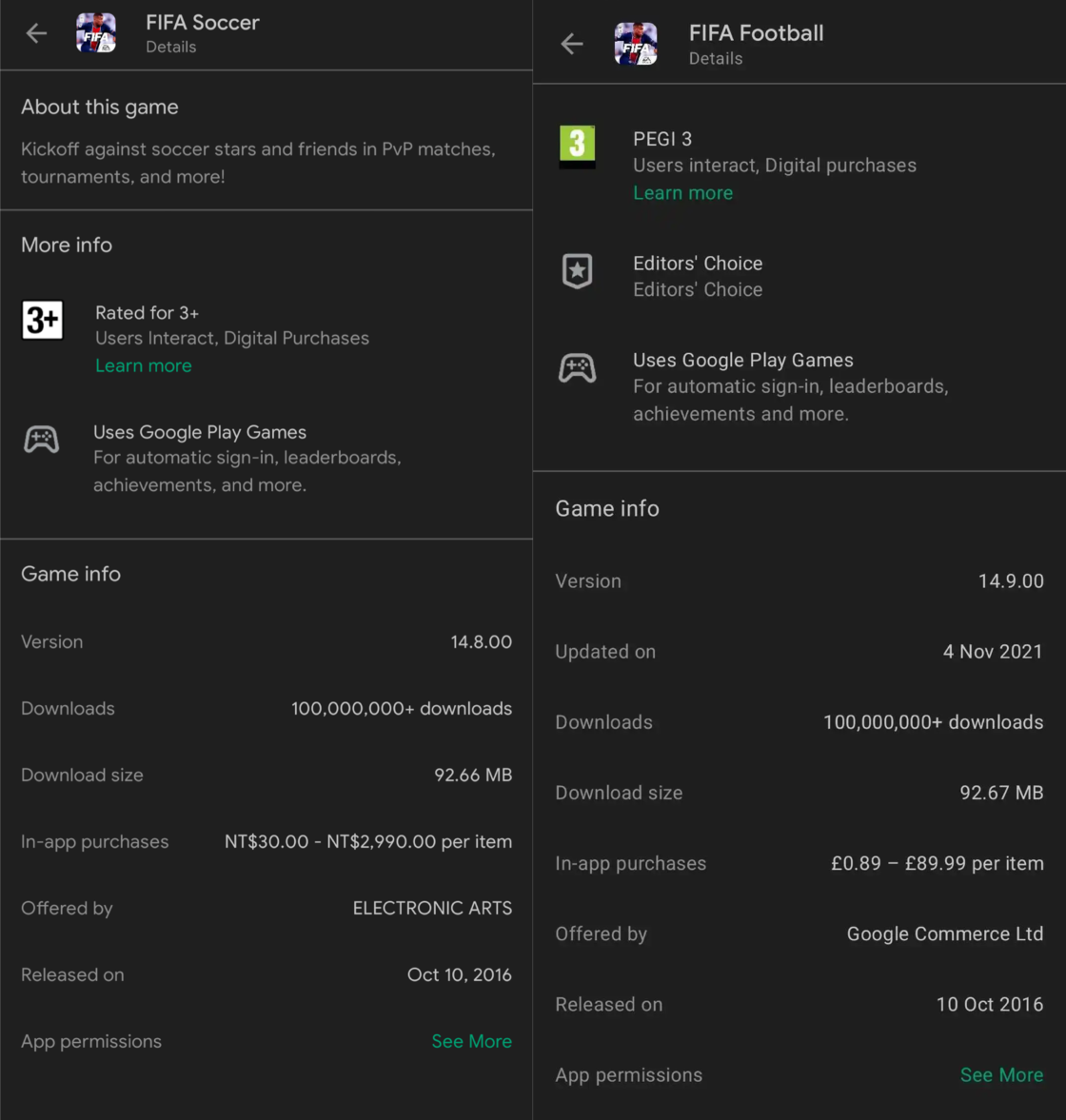
Task: Click Uses Google Play Games in FIFA Soccer
Action: point(199,432)
